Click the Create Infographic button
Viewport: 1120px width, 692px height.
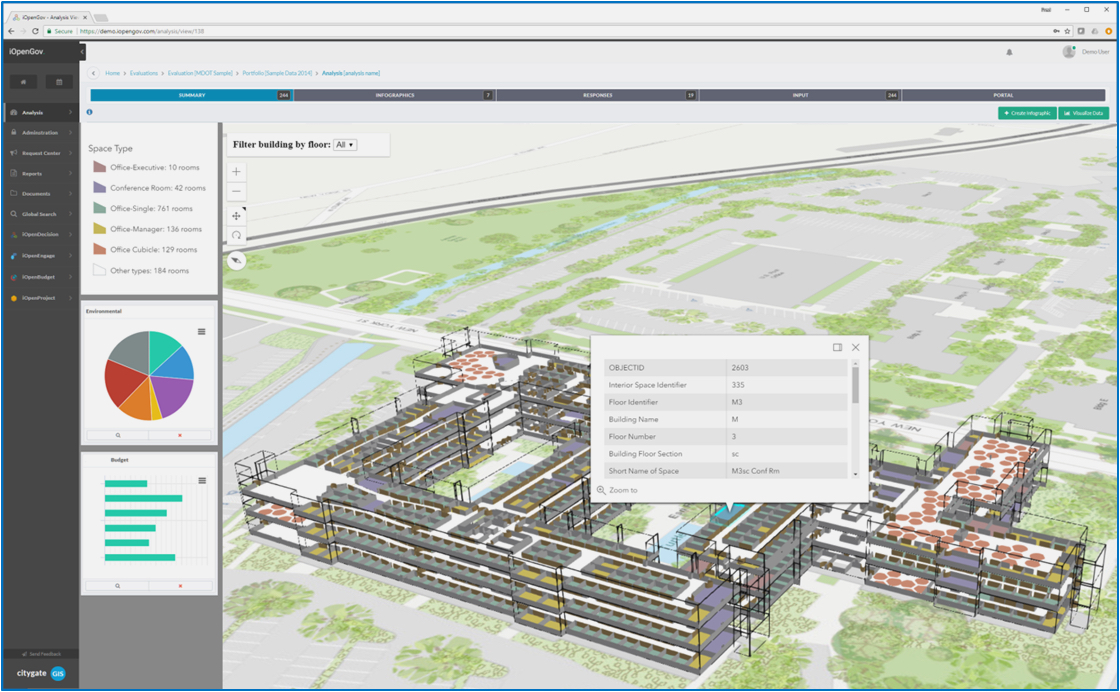click(1027, 113)
